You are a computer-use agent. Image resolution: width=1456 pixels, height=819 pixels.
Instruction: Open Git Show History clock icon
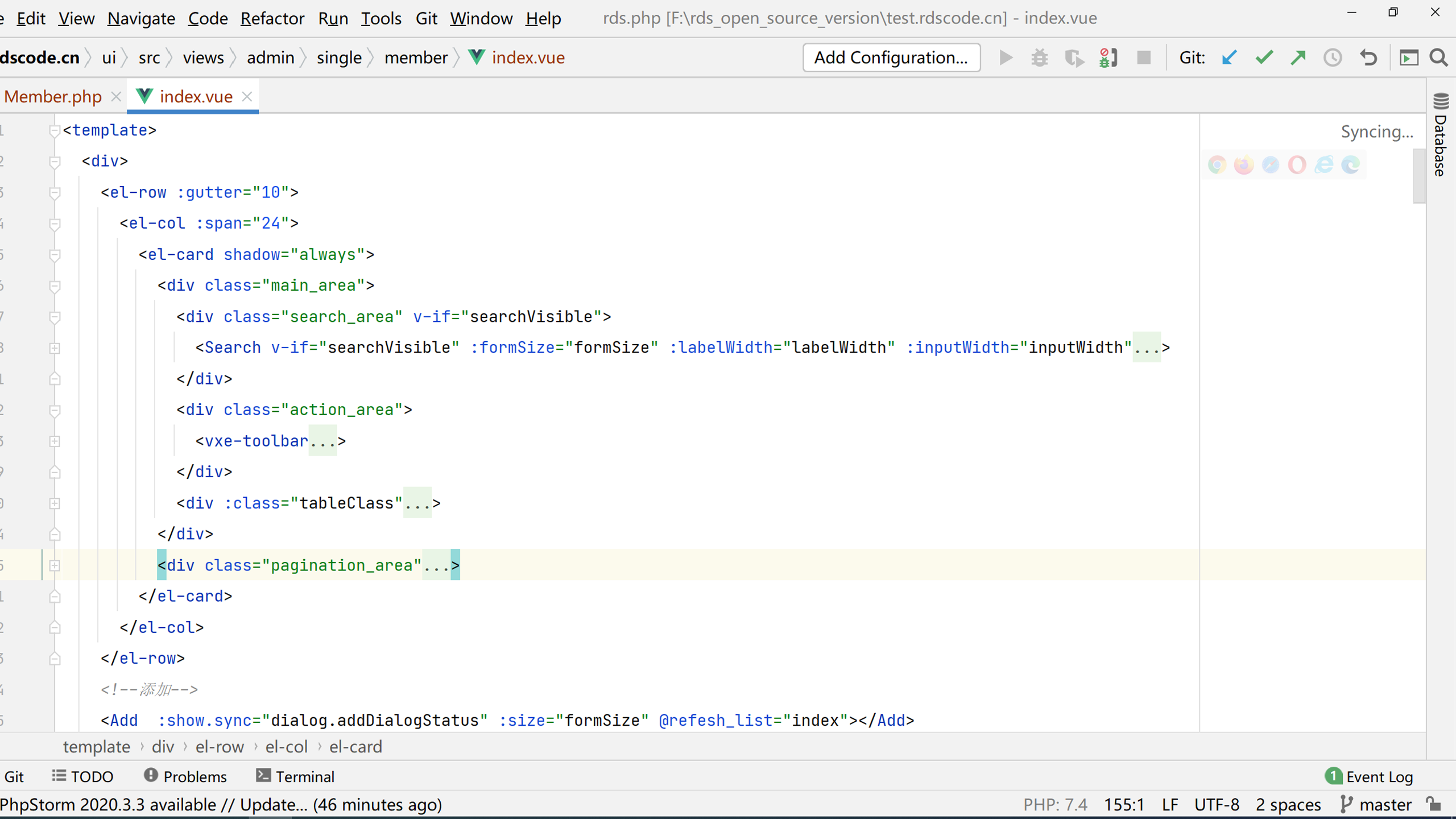point(1333,57)
